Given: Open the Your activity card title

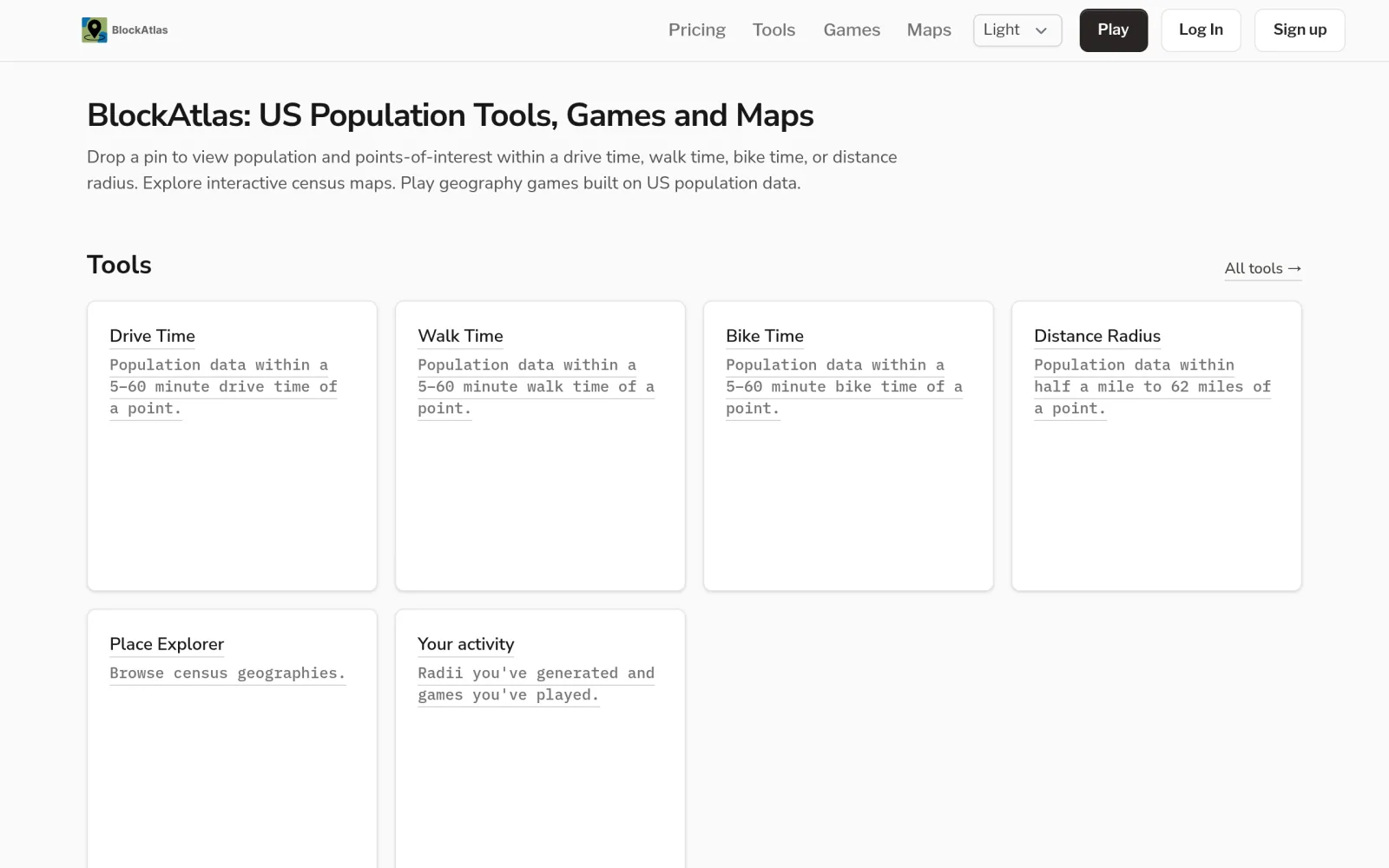Looking at the screenshot, I should (x=466, y=644).
